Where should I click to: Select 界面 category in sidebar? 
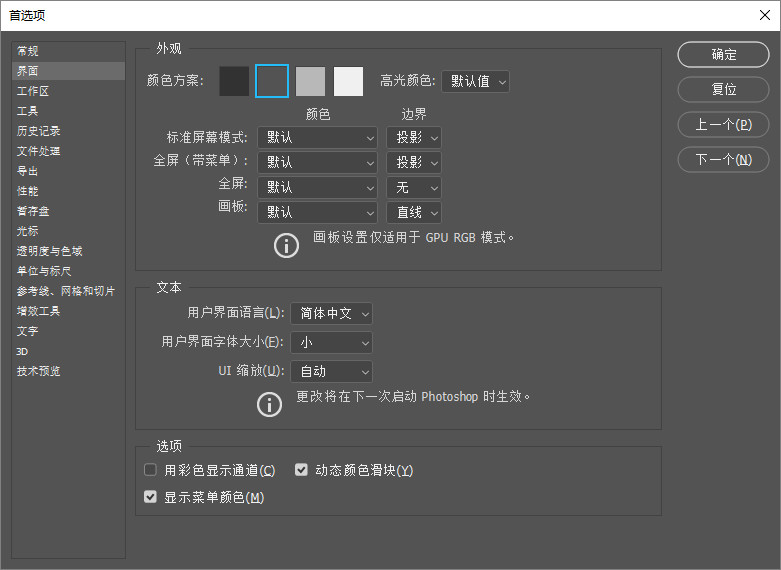[x=68, y=71]
